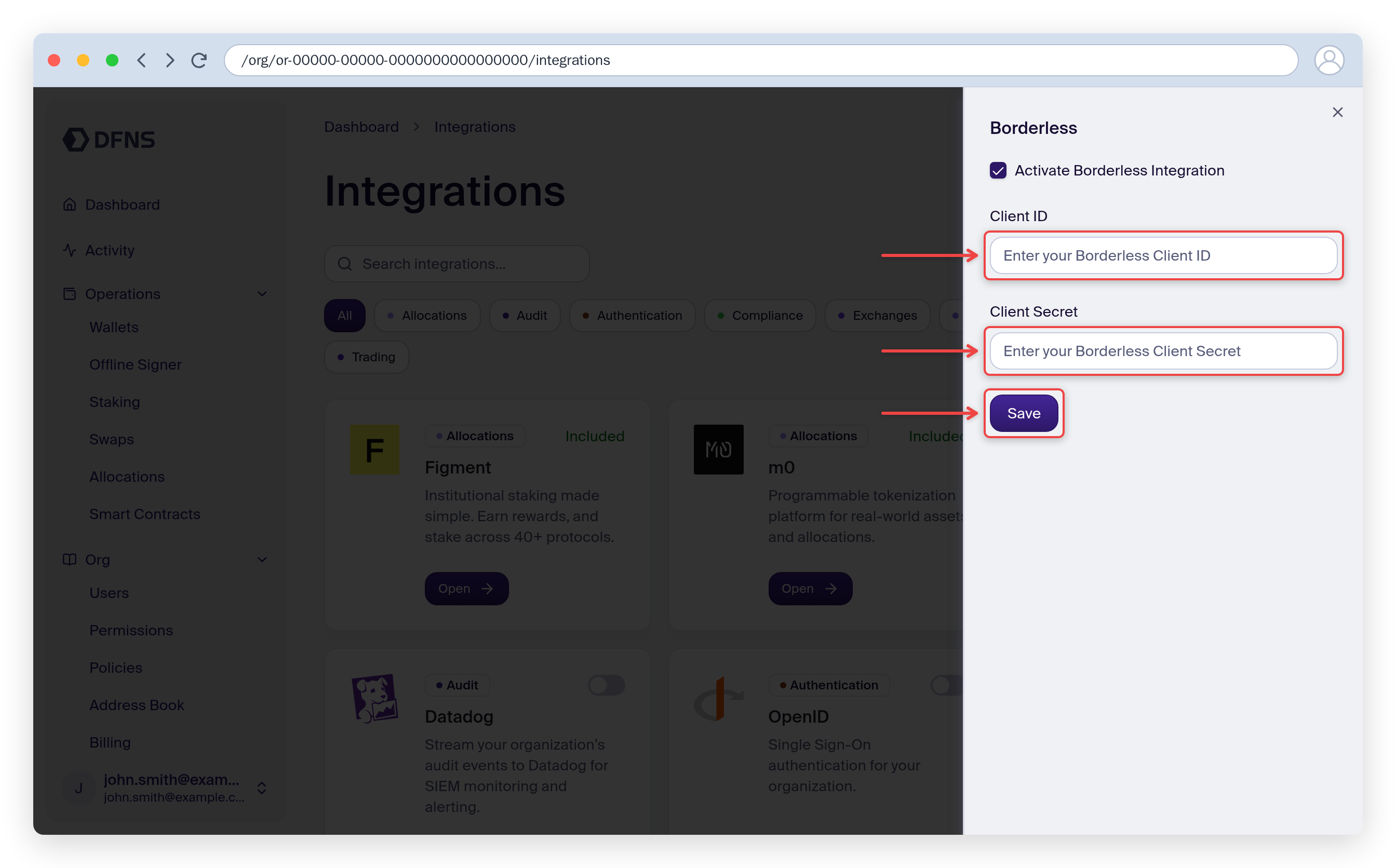Click the Integrations breadcrumb link

click(x=474, y=127)
